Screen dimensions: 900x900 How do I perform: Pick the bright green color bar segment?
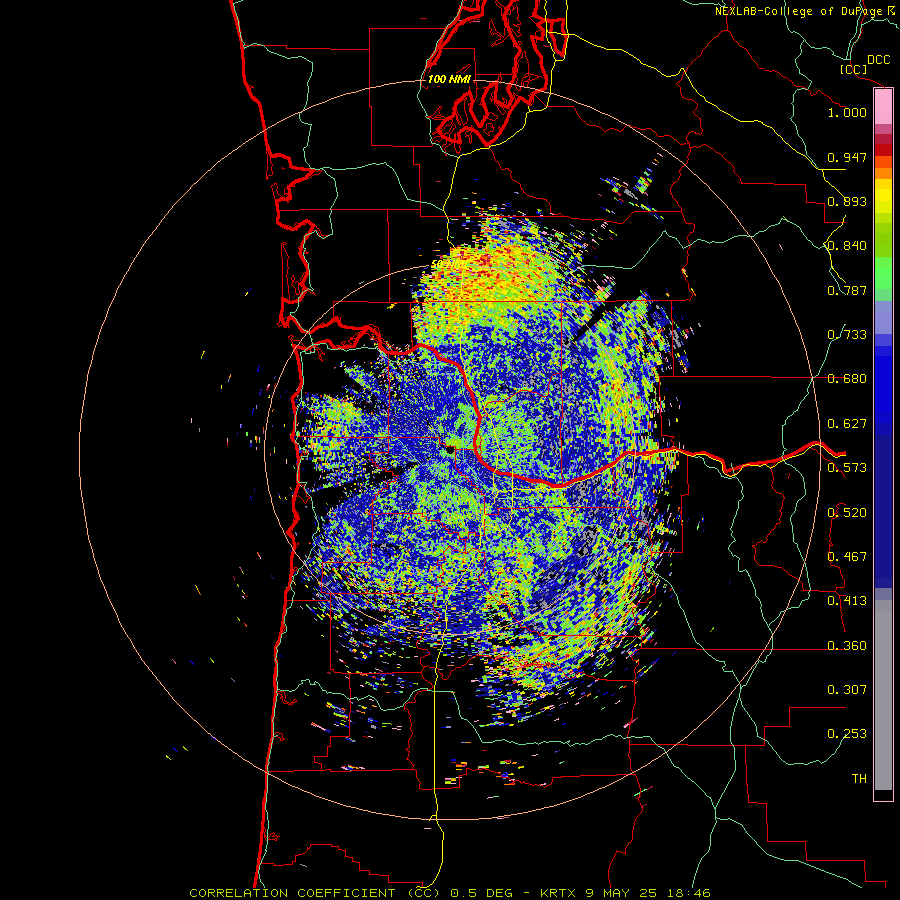point(883,273)
